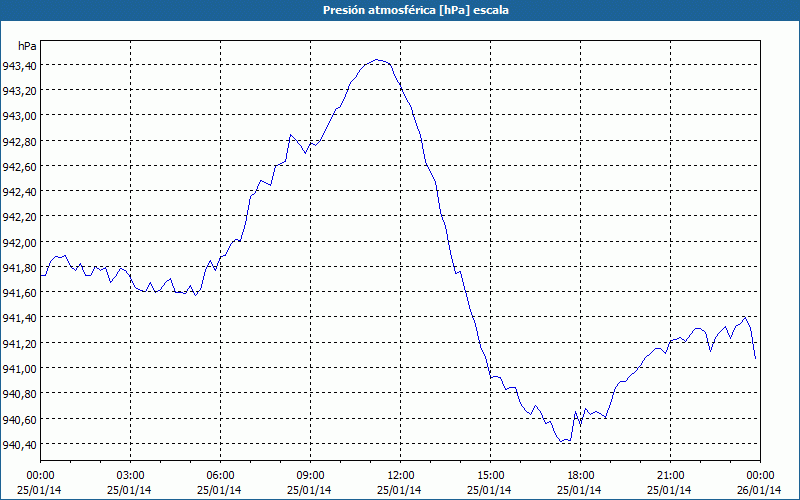Select the 941,60 pressure axis label
800x500 pixels.
coord(19,293)
